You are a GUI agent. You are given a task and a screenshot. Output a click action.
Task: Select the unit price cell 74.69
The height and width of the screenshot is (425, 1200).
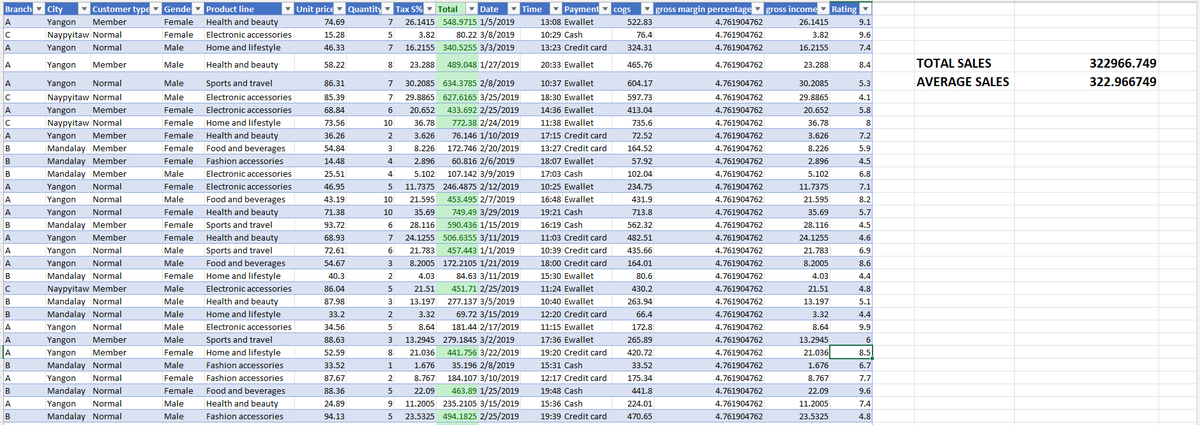coord(318,21)
